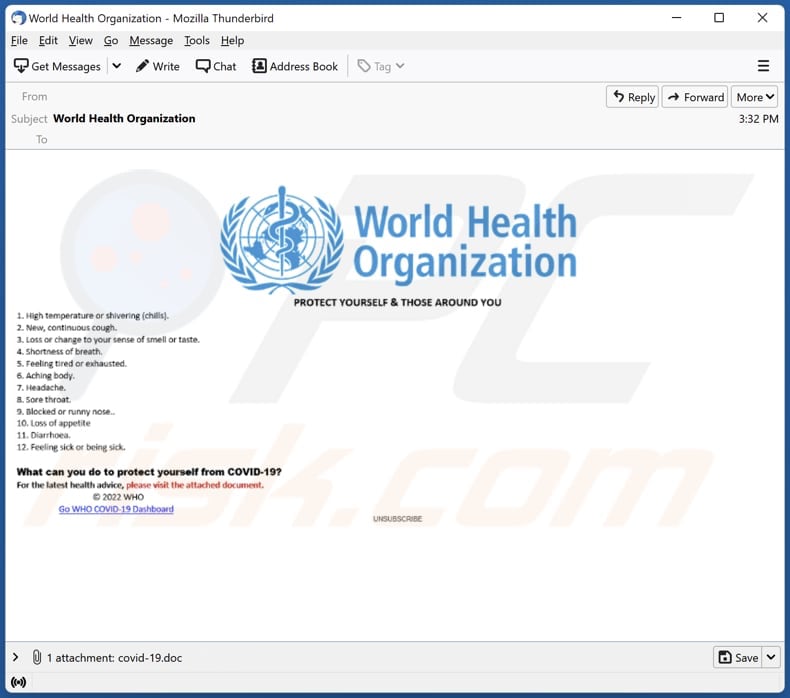The height and width of the screenshot is (698, 790).
Task: Click the World Health Organization logo image
Action: coord(398,240)
